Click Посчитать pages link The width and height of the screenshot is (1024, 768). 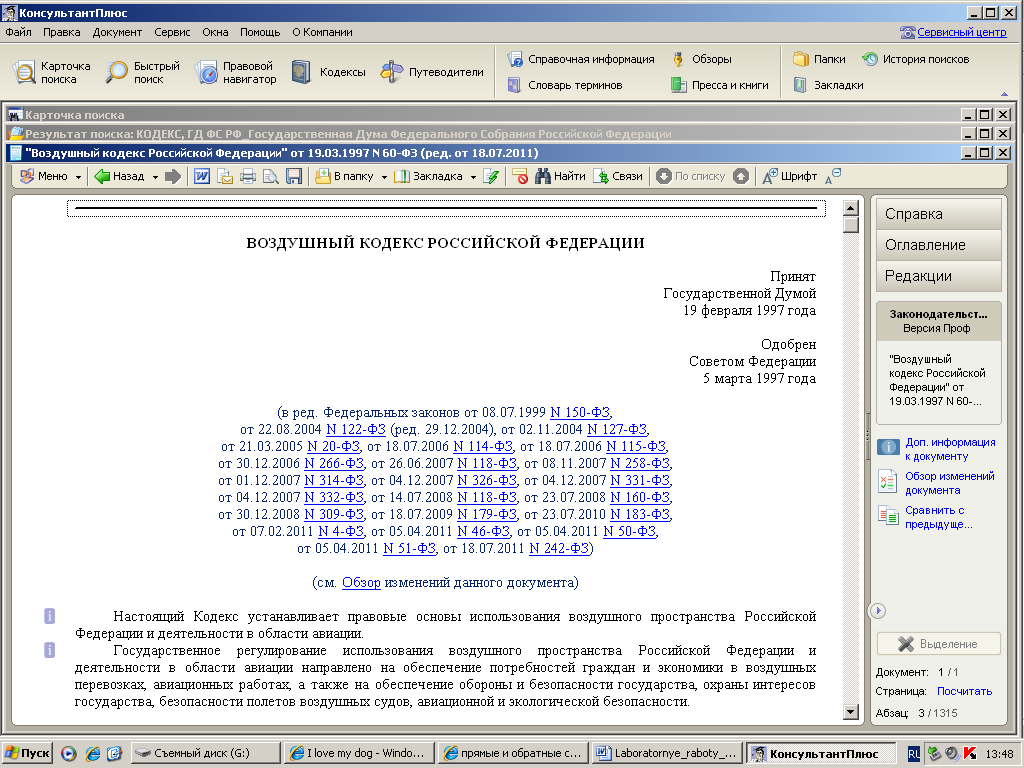pyautogui.click(x=964, y=691)
